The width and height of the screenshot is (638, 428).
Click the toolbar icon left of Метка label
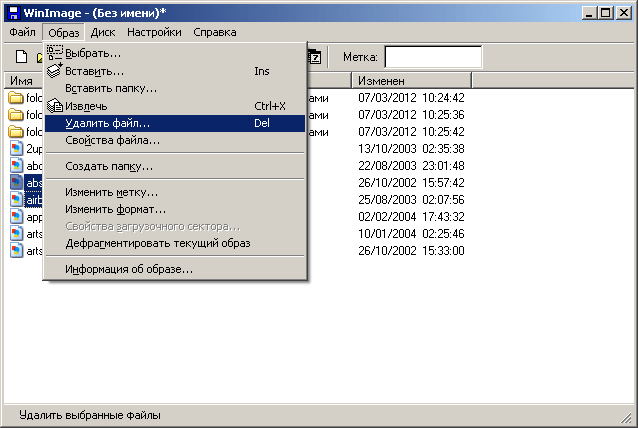coord(315,57)
